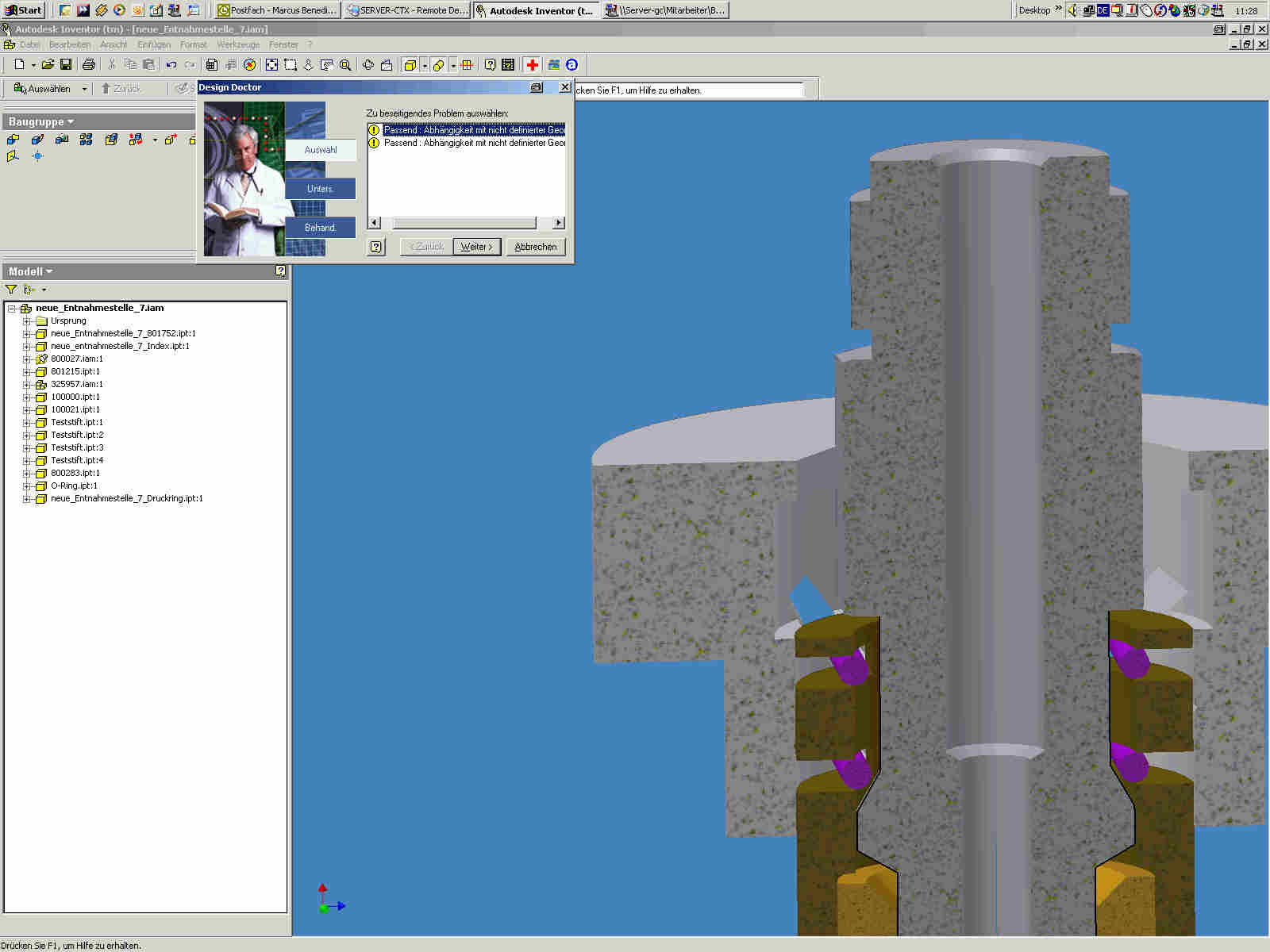The image size is (1270, 952).
Task: Click the Pattern Component four-cubes icon
Action: 87,140
